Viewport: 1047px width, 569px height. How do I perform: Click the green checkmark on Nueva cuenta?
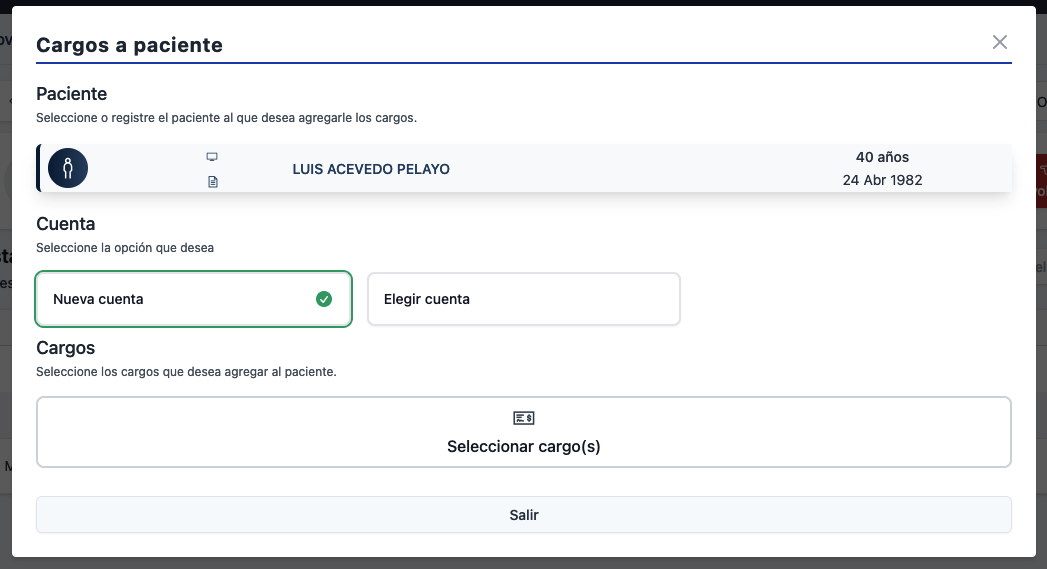pos(323,298)
